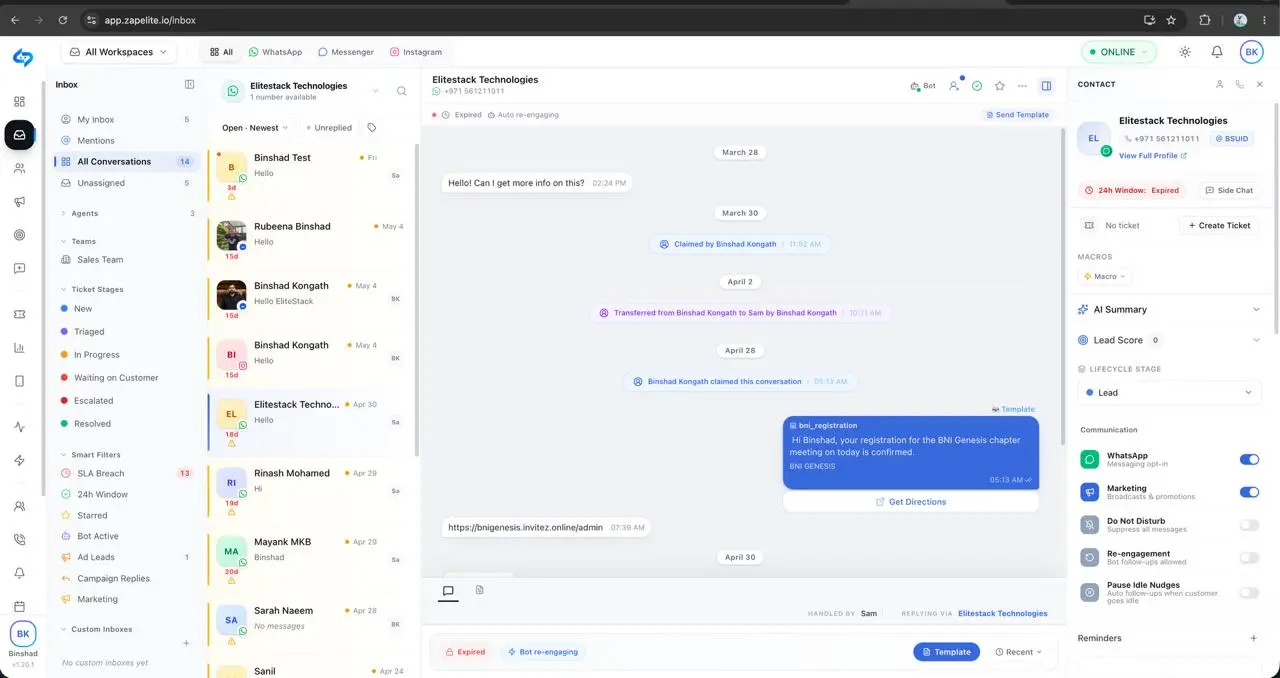Viewport: 1280px width, 678px height.
Task: Open Side Chat button
Action: [1228, 190]
